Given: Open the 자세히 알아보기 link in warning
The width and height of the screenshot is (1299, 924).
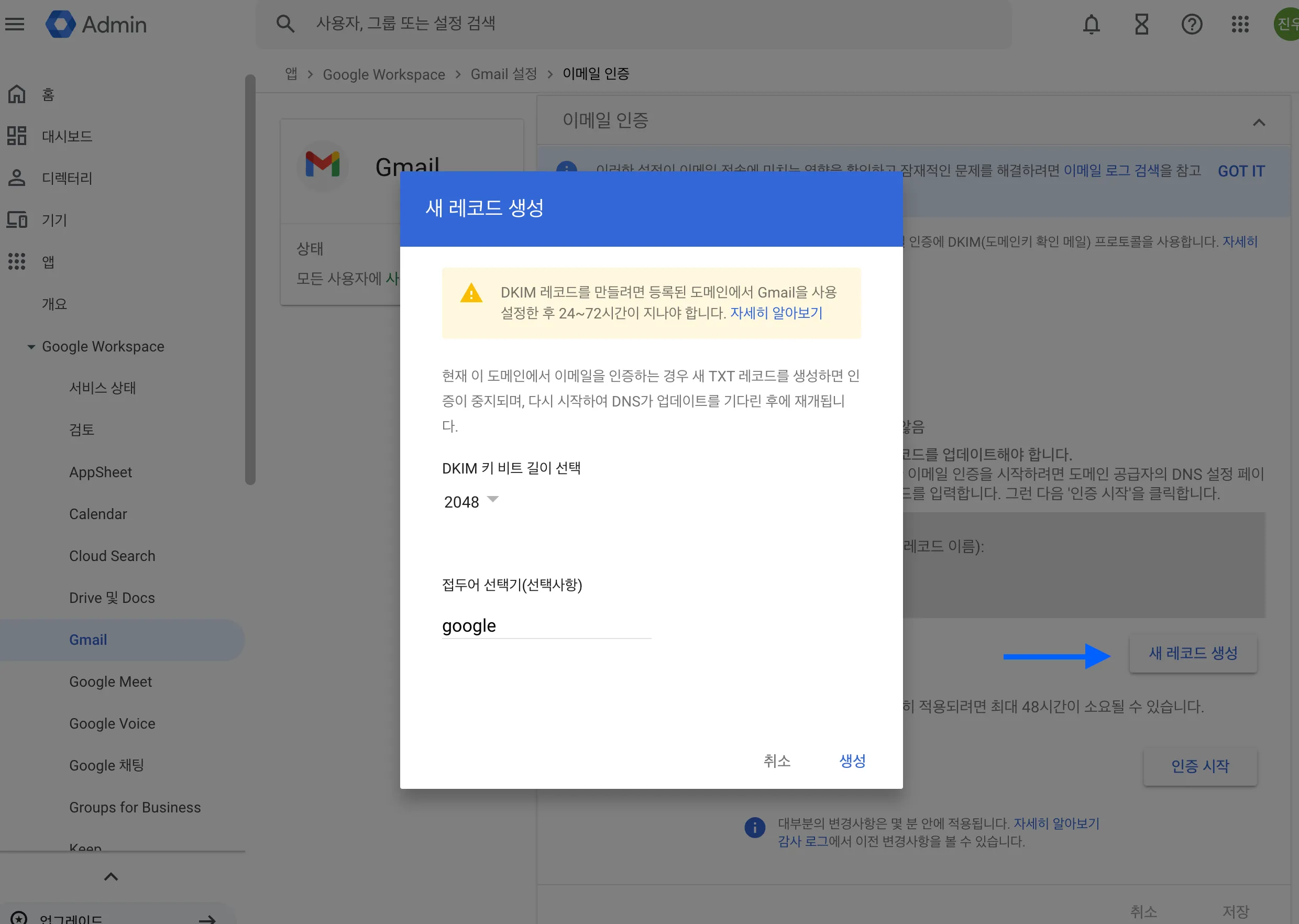Looking at the screenshot, I should (x=776, y=313).
